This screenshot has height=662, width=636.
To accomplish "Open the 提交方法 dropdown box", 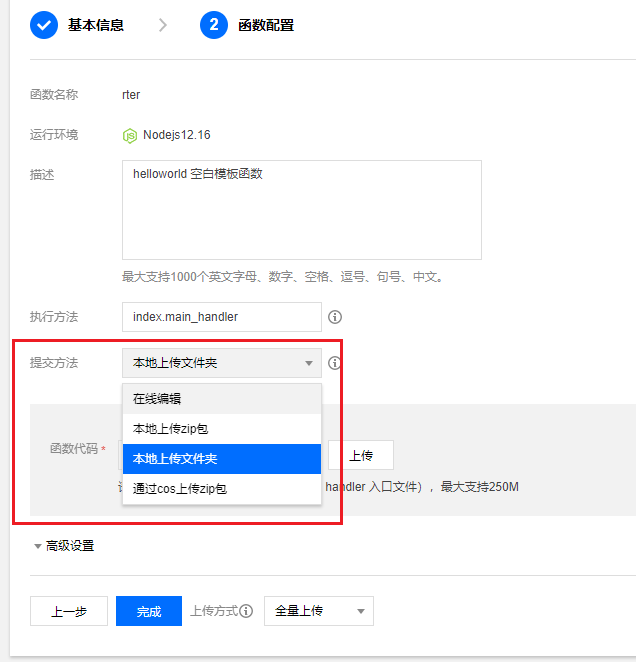I will click(221, 363).
